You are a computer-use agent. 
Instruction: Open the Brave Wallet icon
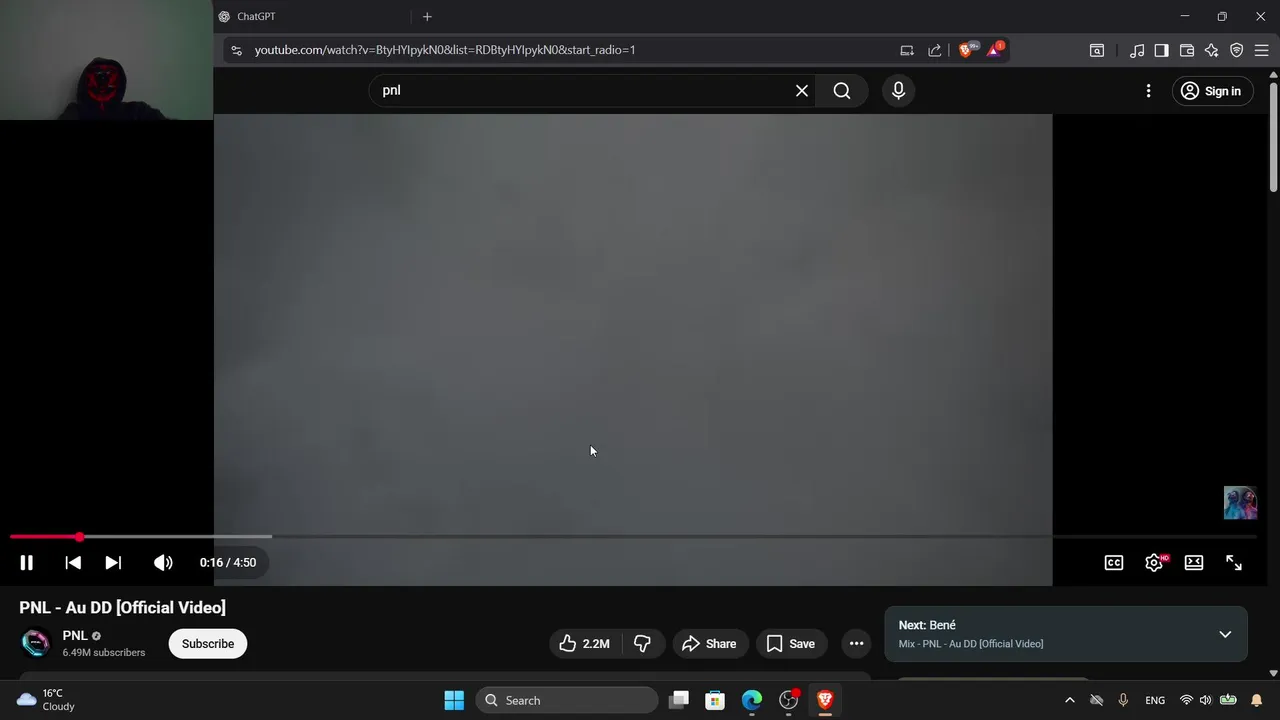[1187, 50]
